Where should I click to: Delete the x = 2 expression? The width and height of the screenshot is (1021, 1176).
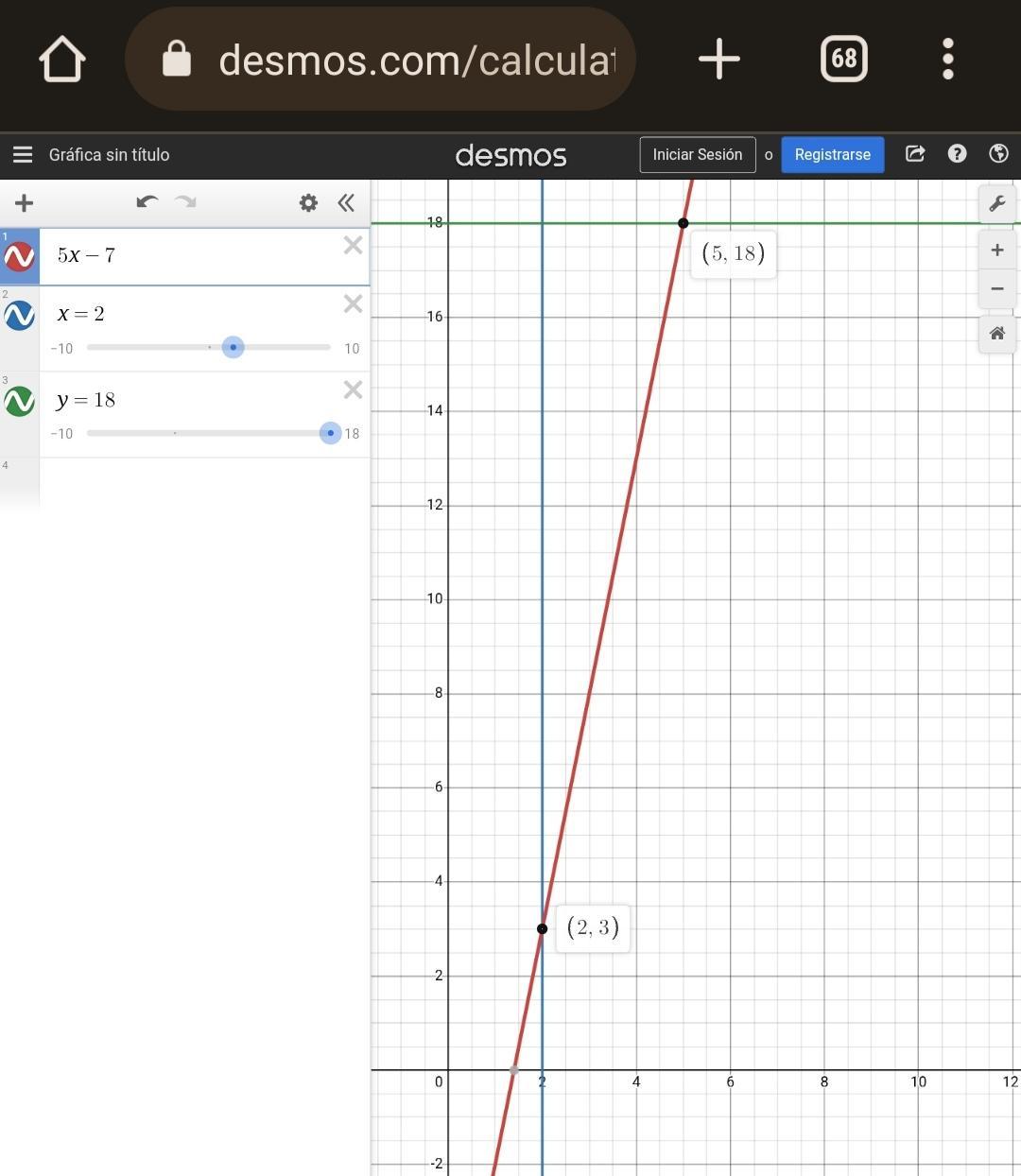pyautogui.click(x=353, y=304)
